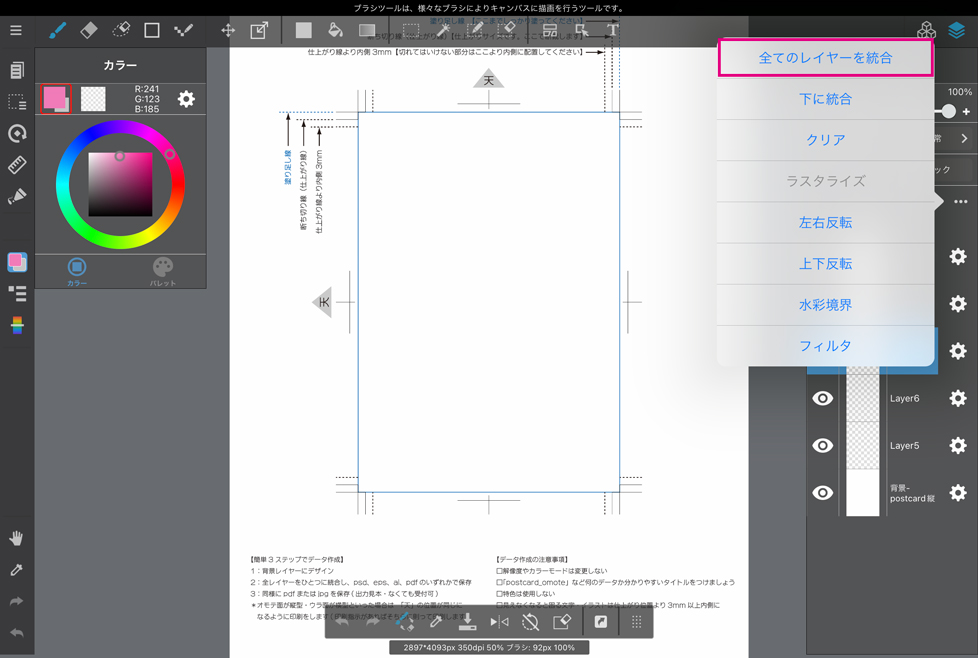Hide the 背景-postcard縦 background layer
This screenshot has height=658, width=978.
point(822,492)
